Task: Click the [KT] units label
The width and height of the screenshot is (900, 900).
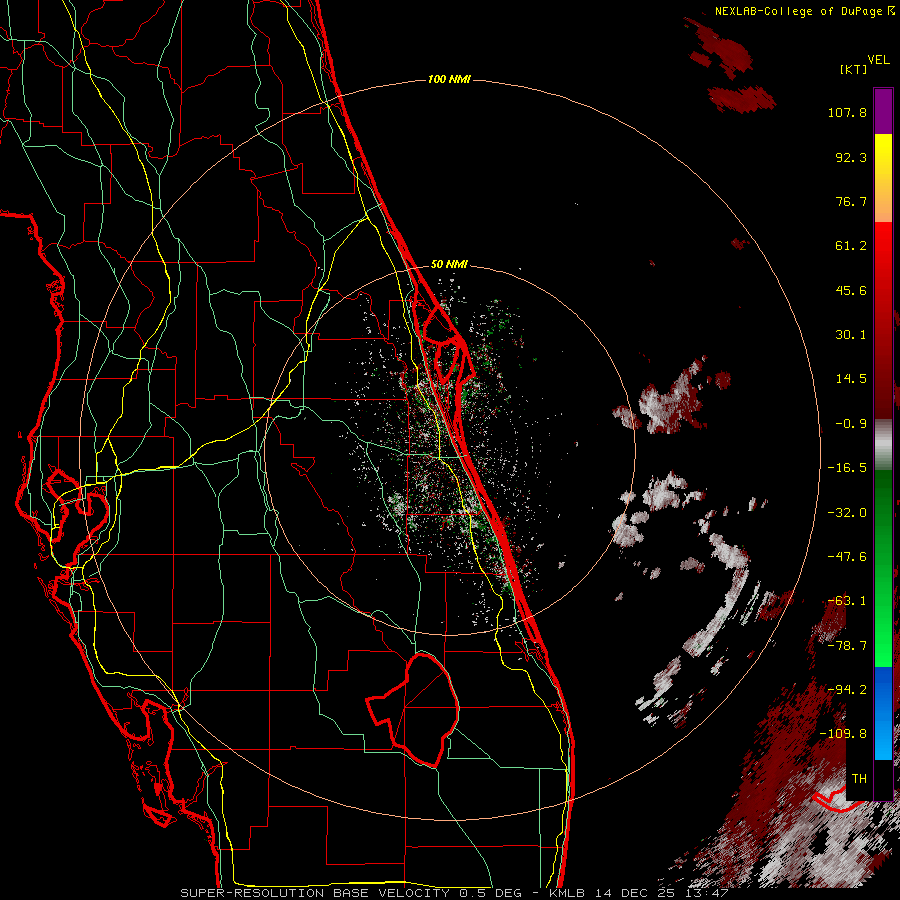Action: coord(853,69)
